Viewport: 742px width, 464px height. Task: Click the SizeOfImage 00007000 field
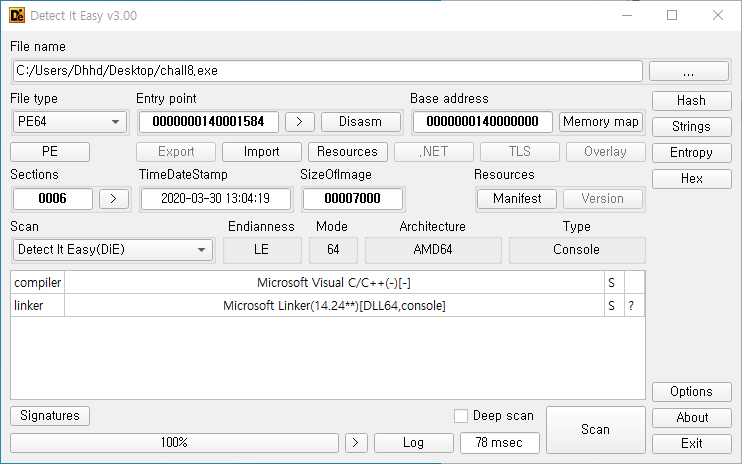click(353, 199)
